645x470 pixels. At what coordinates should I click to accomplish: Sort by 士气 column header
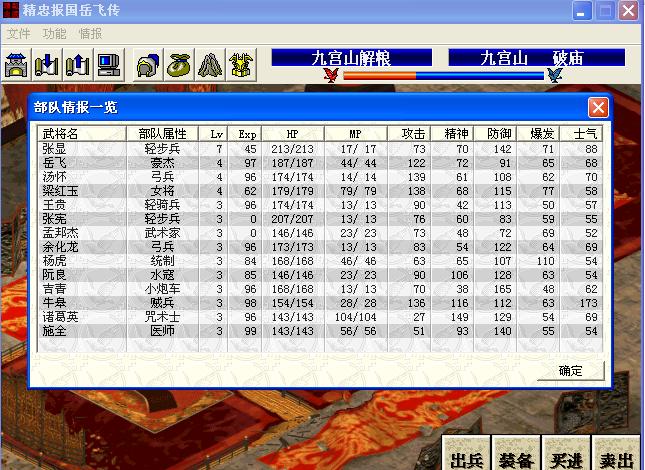point(581,134)
